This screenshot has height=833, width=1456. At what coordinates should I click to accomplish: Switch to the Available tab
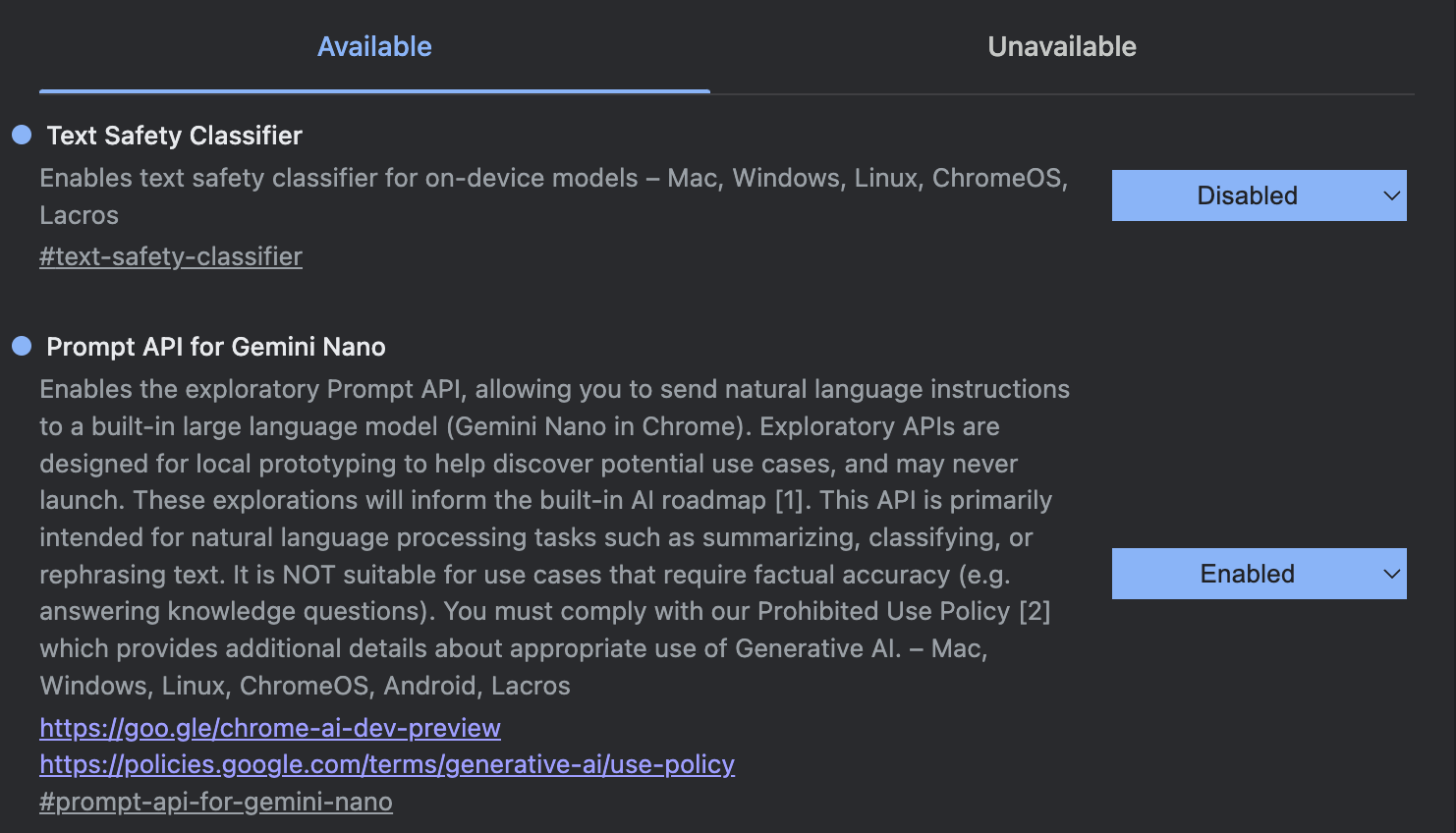[x=374, y=47]
